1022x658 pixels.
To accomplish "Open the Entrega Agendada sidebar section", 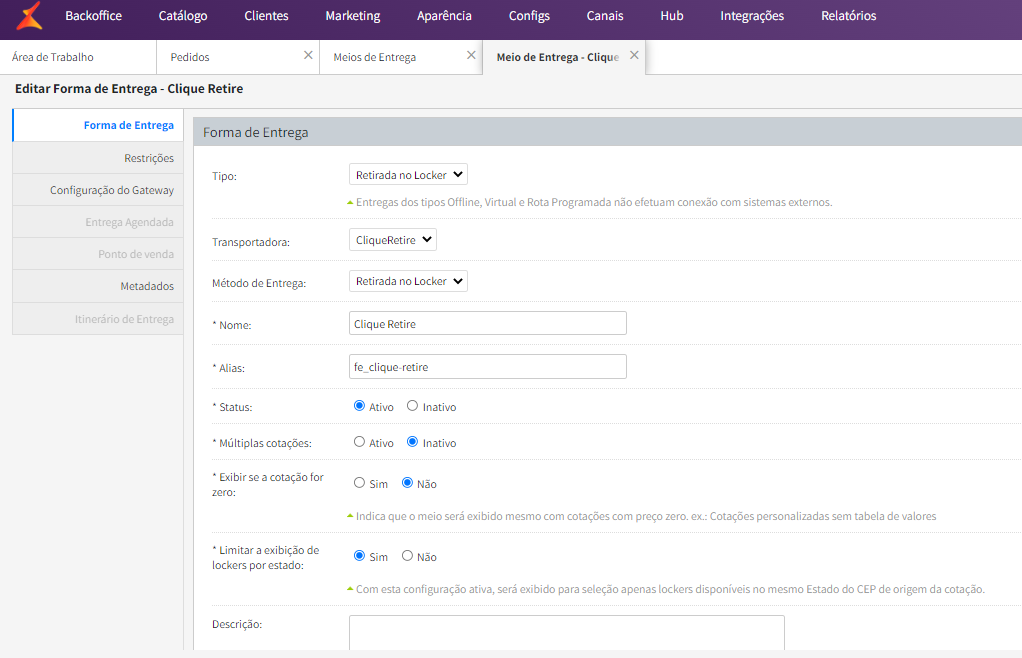I will tap(98, 222).
